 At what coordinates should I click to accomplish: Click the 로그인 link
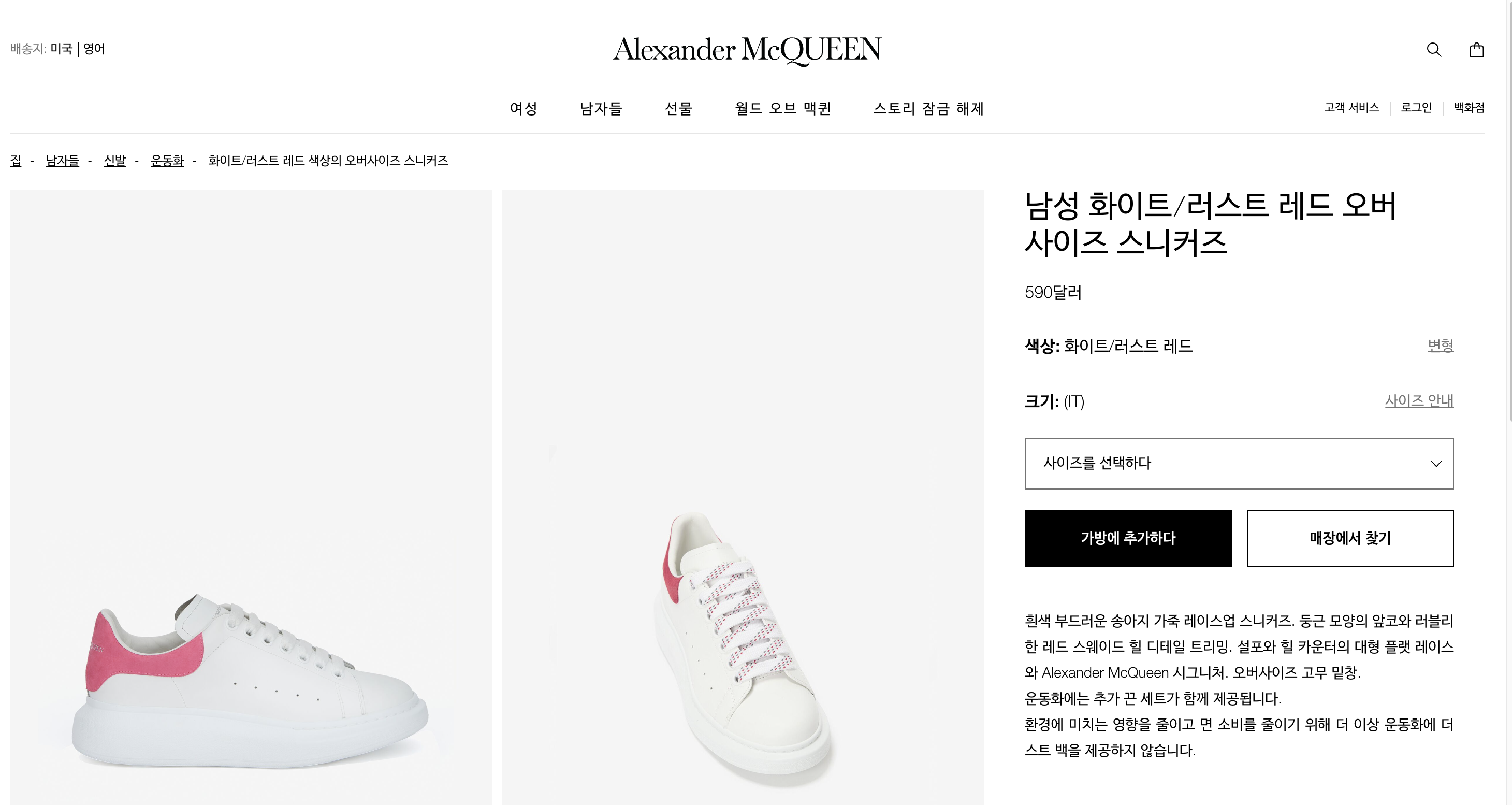click(x=1416, y=107)
